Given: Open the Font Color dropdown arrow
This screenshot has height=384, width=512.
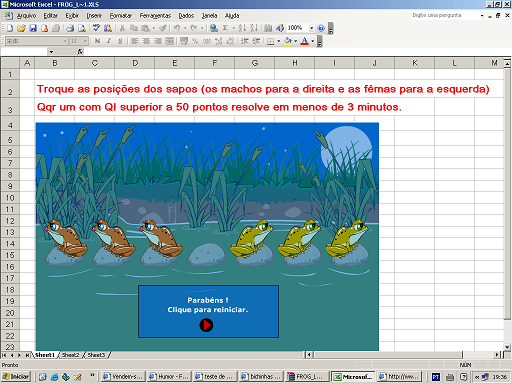Looking at the screenshot, I should coord(313,41).
